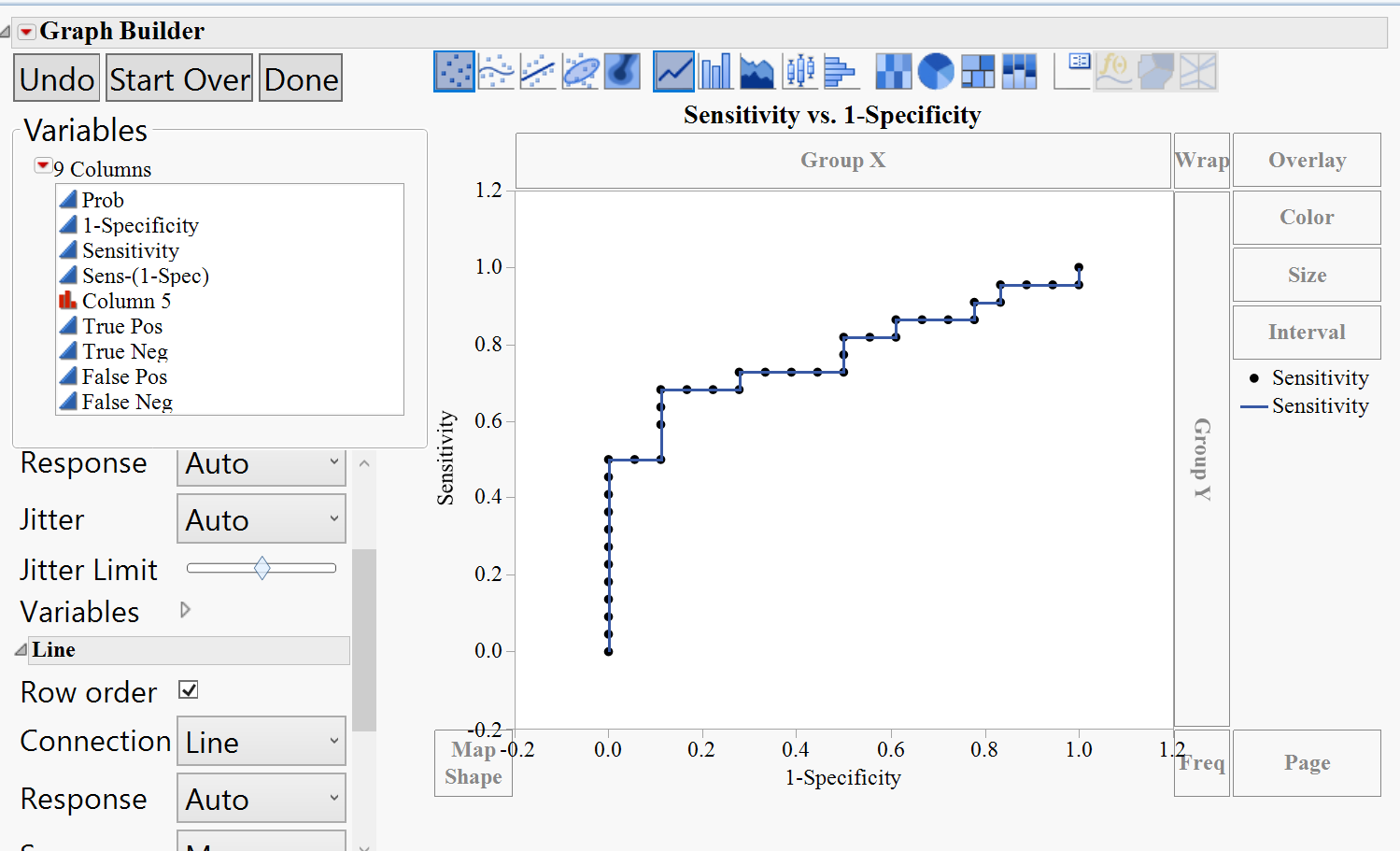The width and height of the screenshot is (1400, 851).
Task: Click the Box Plot element icon
Action: click(799, 70)
